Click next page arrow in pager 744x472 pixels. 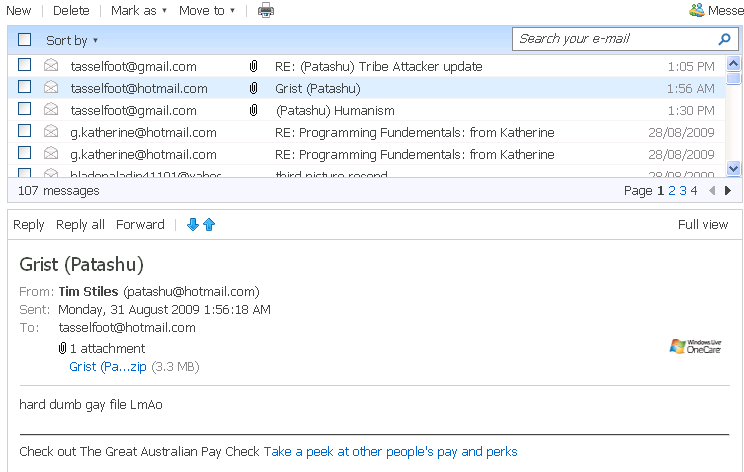pos(728,190)
